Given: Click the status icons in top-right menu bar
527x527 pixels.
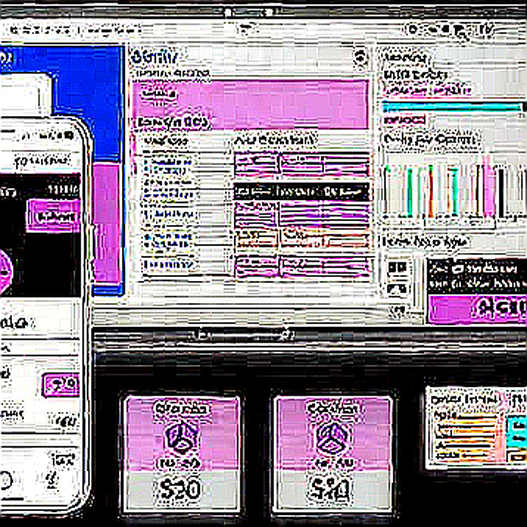Looking at the screenshot, I should pos(449,31).
